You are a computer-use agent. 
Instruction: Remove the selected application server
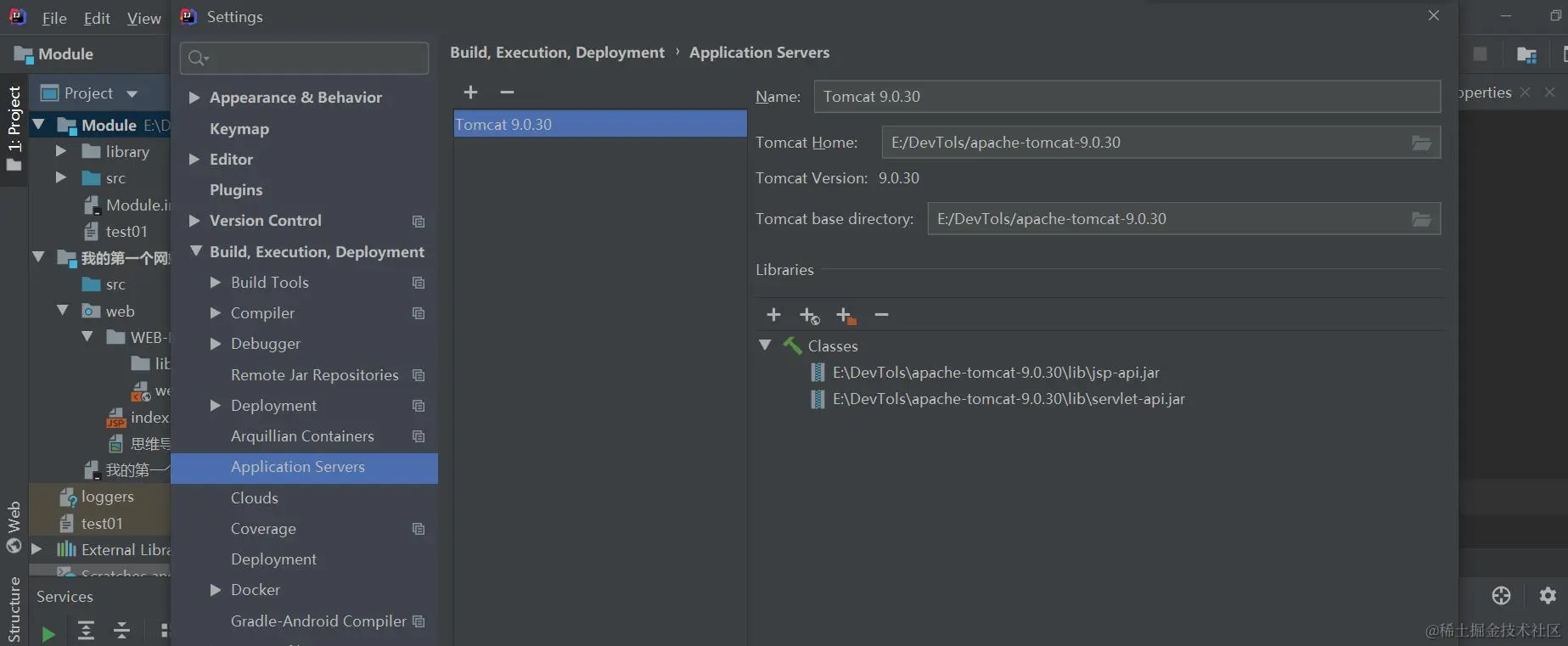click(x=507, y=92)
